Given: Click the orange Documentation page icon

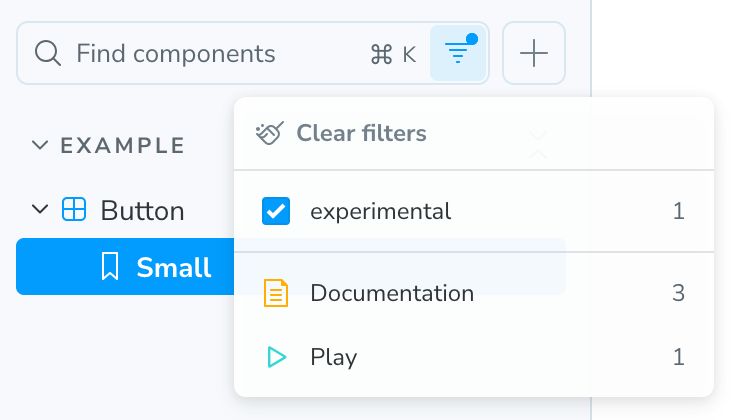Looking at the screenshot, I should tap(276, 293).
